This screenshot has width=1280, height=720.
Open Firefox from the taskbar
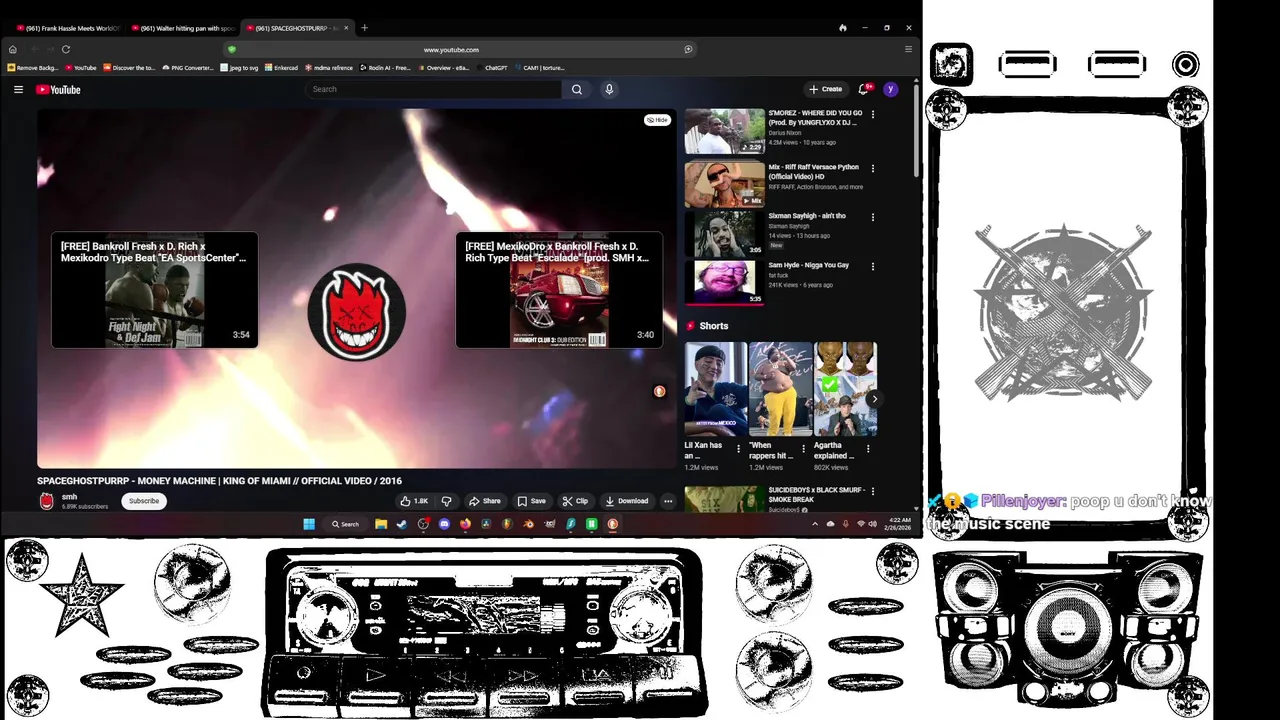465,524
